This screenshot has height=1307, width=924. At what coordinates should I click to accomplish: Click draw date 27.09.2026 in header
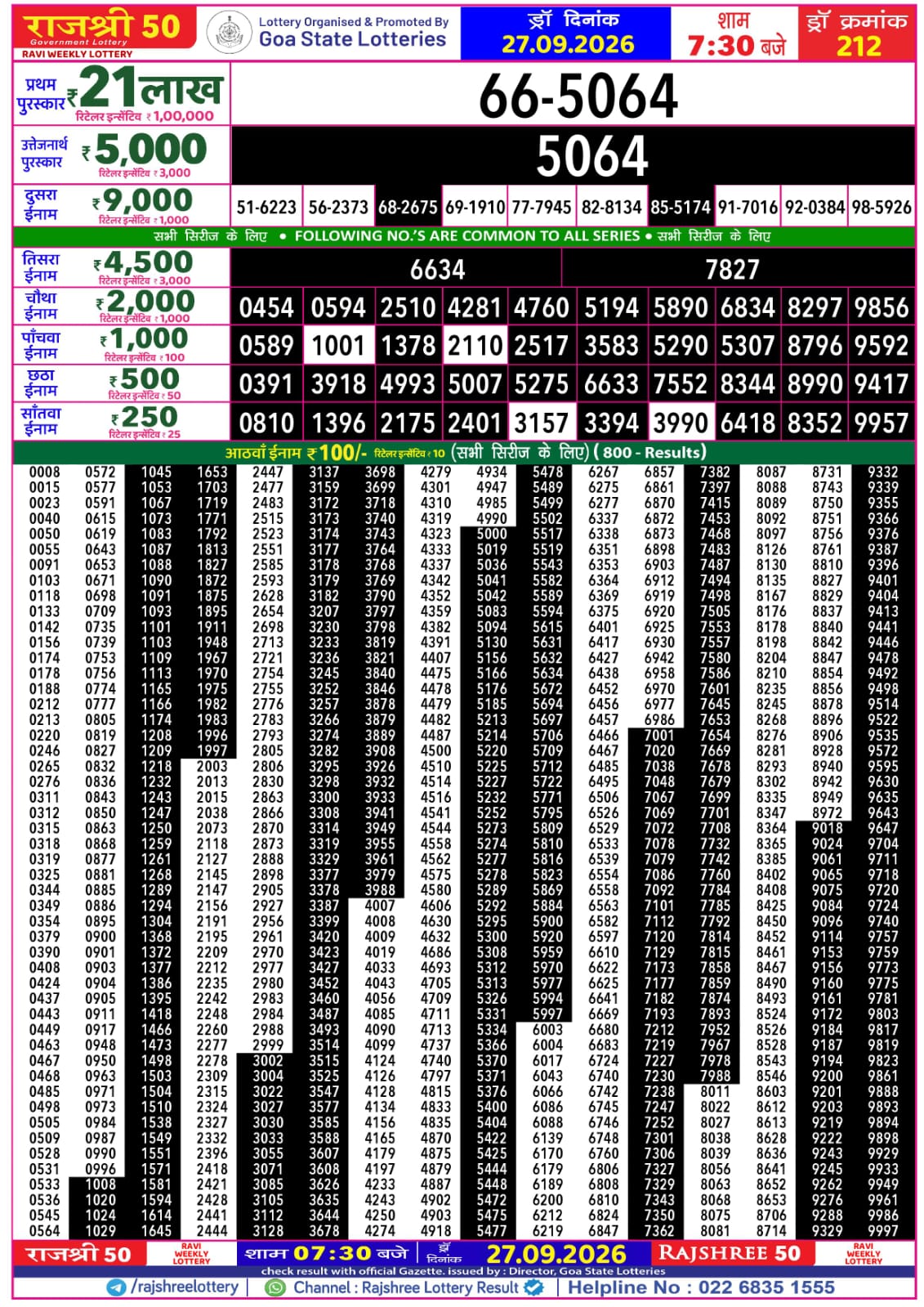(568, 44)
